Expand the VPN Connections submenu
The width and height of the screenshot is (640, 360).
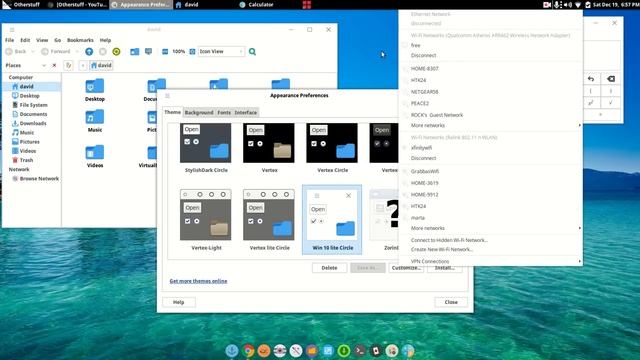(490, 261)
